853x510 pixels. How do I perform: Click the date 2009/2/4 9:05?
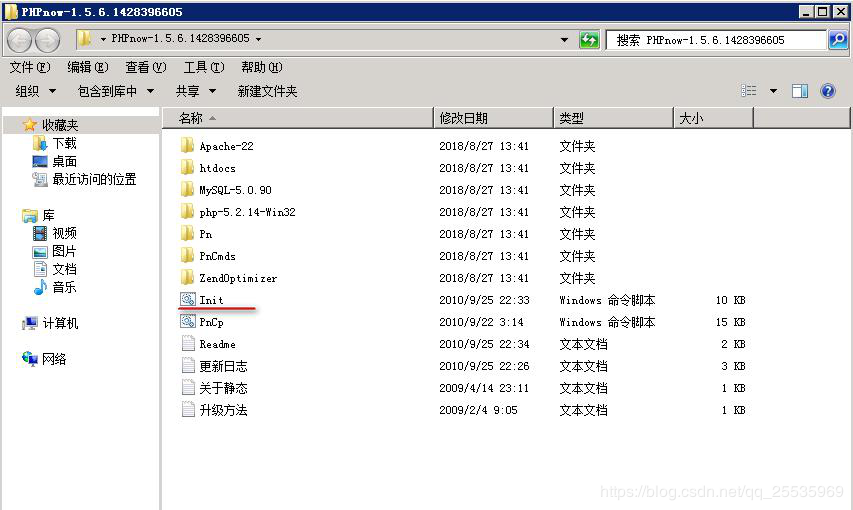[x=478, y=410]
